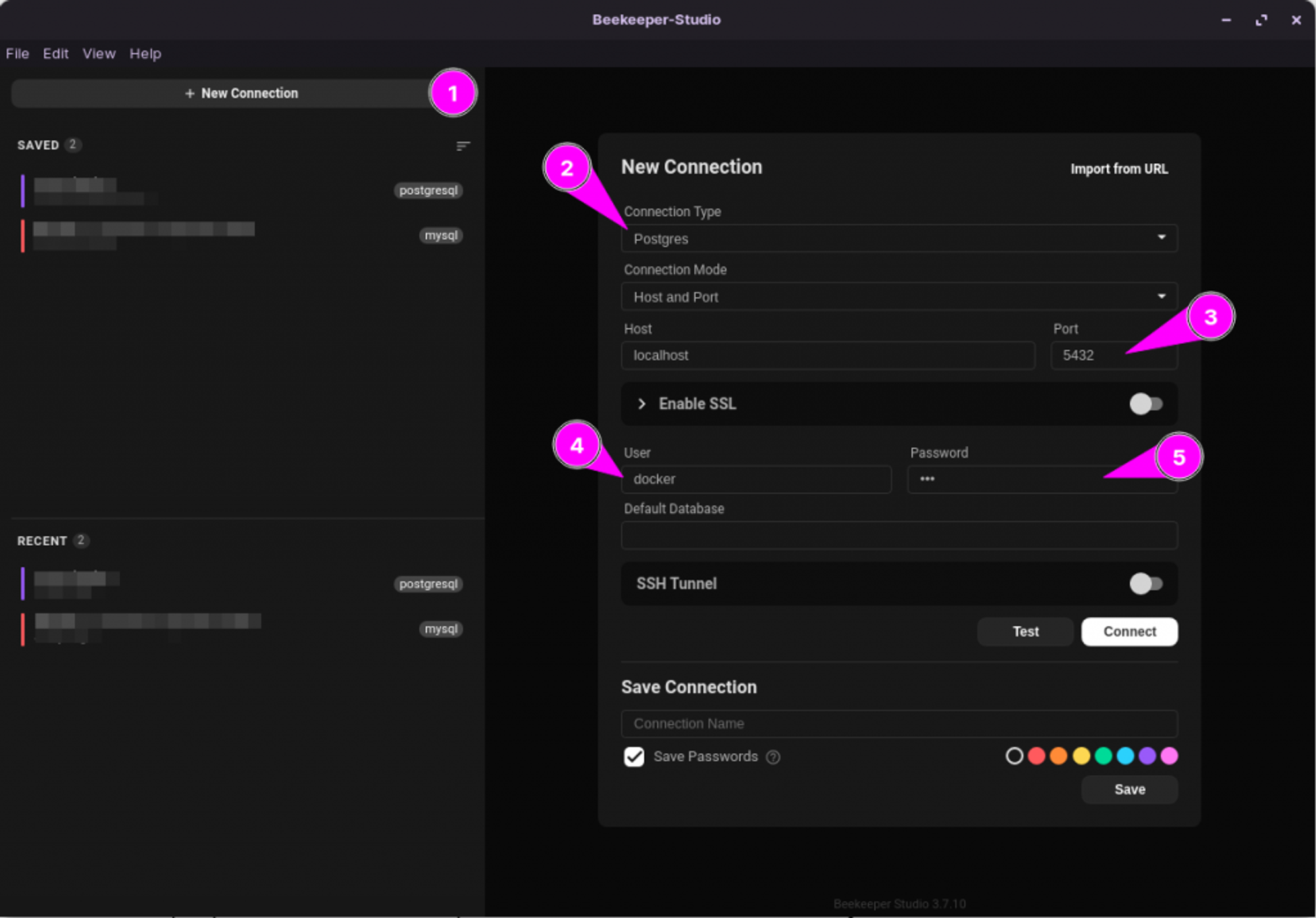
Task: Select the pink color swatch
Action: click(x=1169, y=756)
